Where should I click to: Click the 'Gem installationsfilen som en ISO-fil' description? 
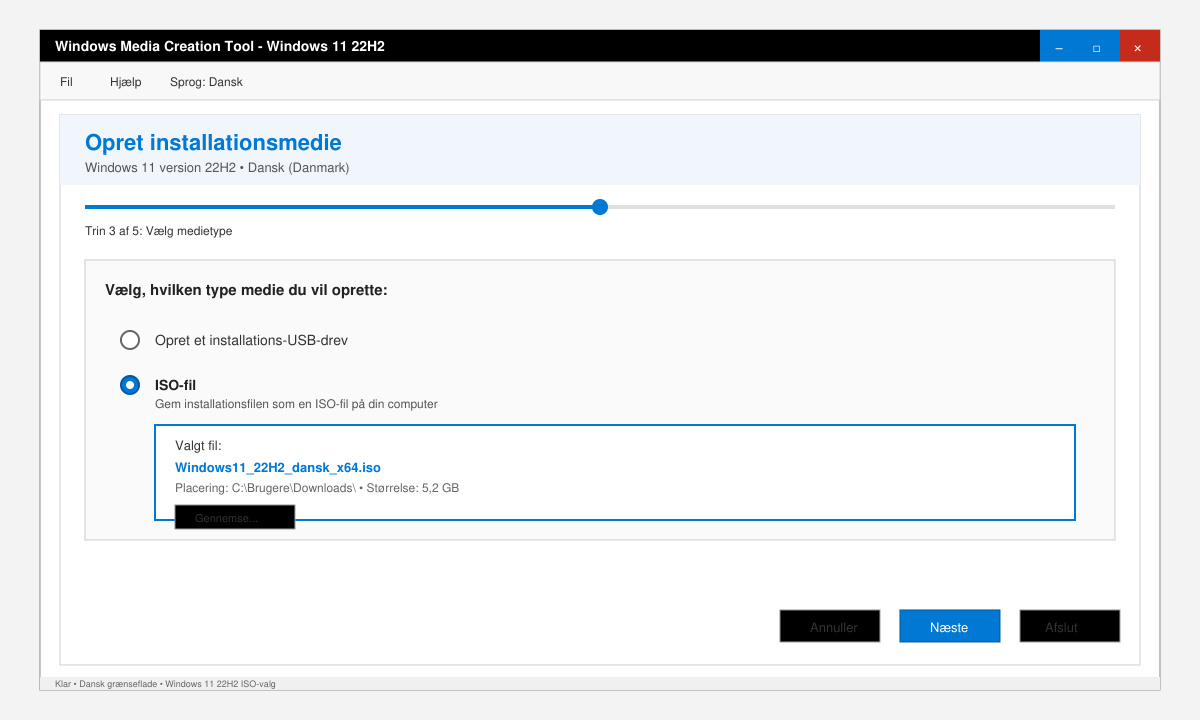pyautogui.click(x=296, y=405)
